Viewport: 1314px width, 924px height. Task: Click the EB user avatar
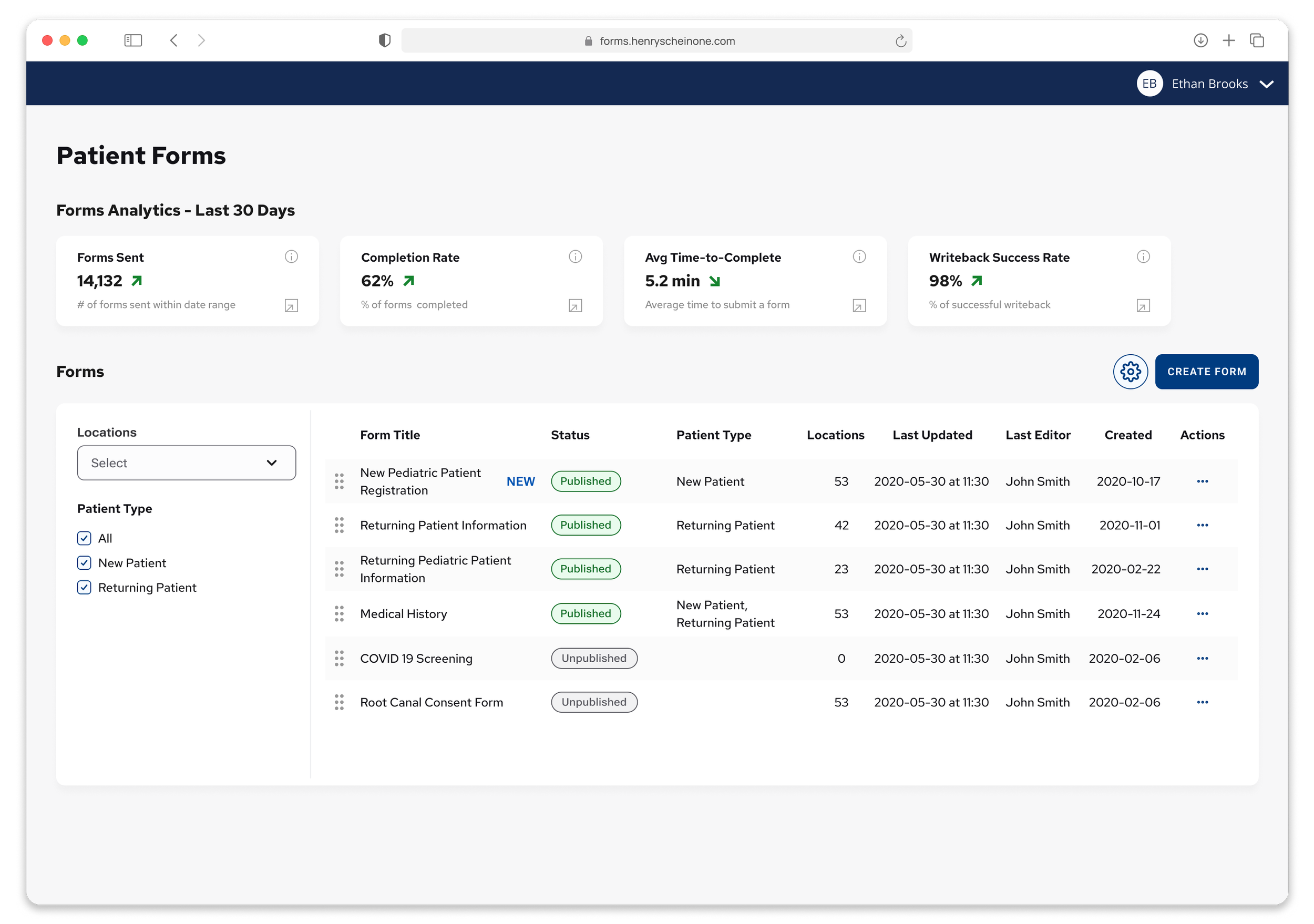(x=1148, y=84)
